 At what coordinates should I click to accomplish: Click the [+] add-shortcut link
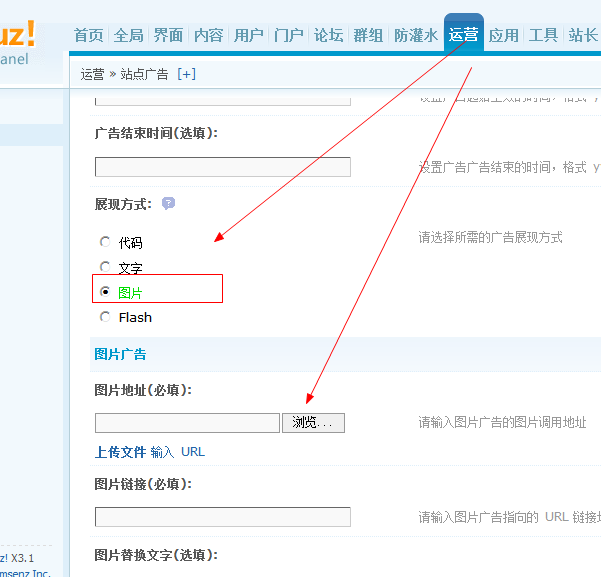coord(187,74)
